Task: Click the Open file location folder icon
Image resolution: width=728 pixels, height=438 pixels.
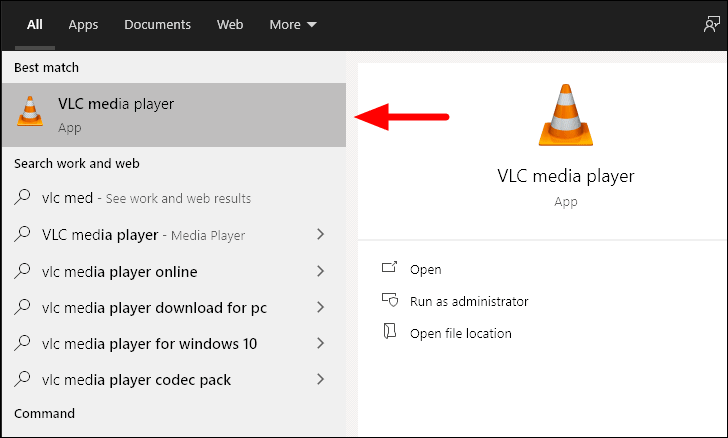Action: tap(390, 331)
